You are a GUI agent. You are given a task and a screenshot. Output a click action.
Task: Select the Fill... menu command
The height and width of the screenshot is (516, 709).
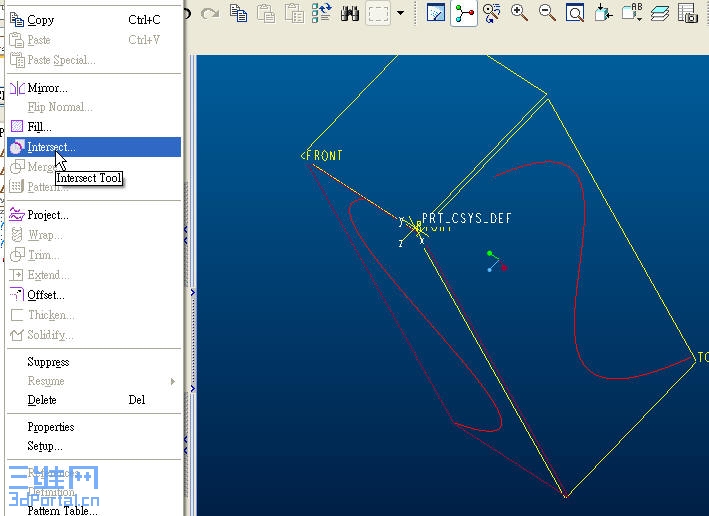(94, 127)
